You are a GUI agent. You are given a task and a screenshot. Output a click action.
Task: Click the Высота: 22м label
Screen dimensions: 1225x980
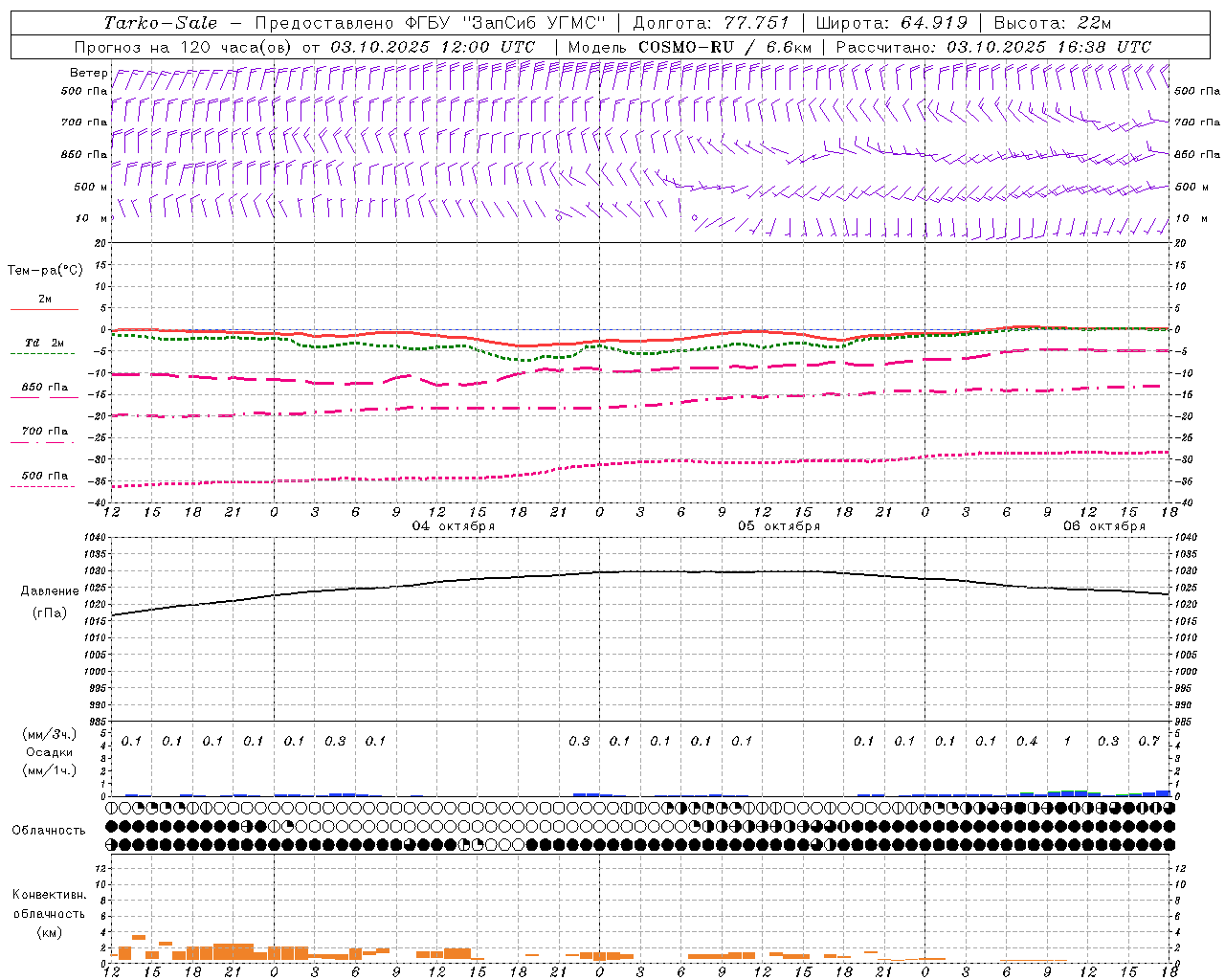click(x=1053, y=23)
